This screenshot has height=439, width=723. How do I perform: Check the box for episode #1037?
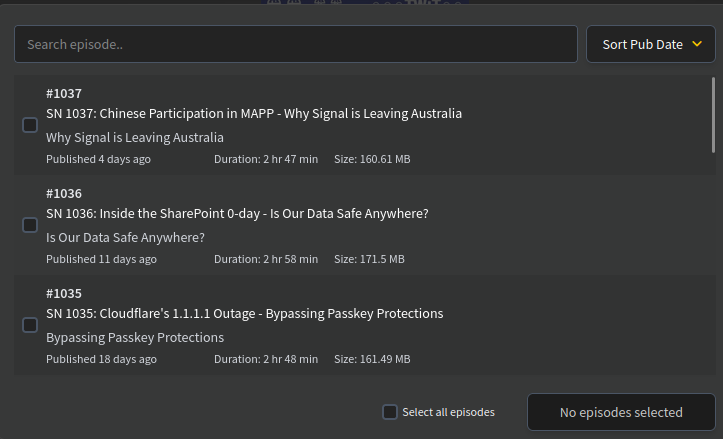30,125
